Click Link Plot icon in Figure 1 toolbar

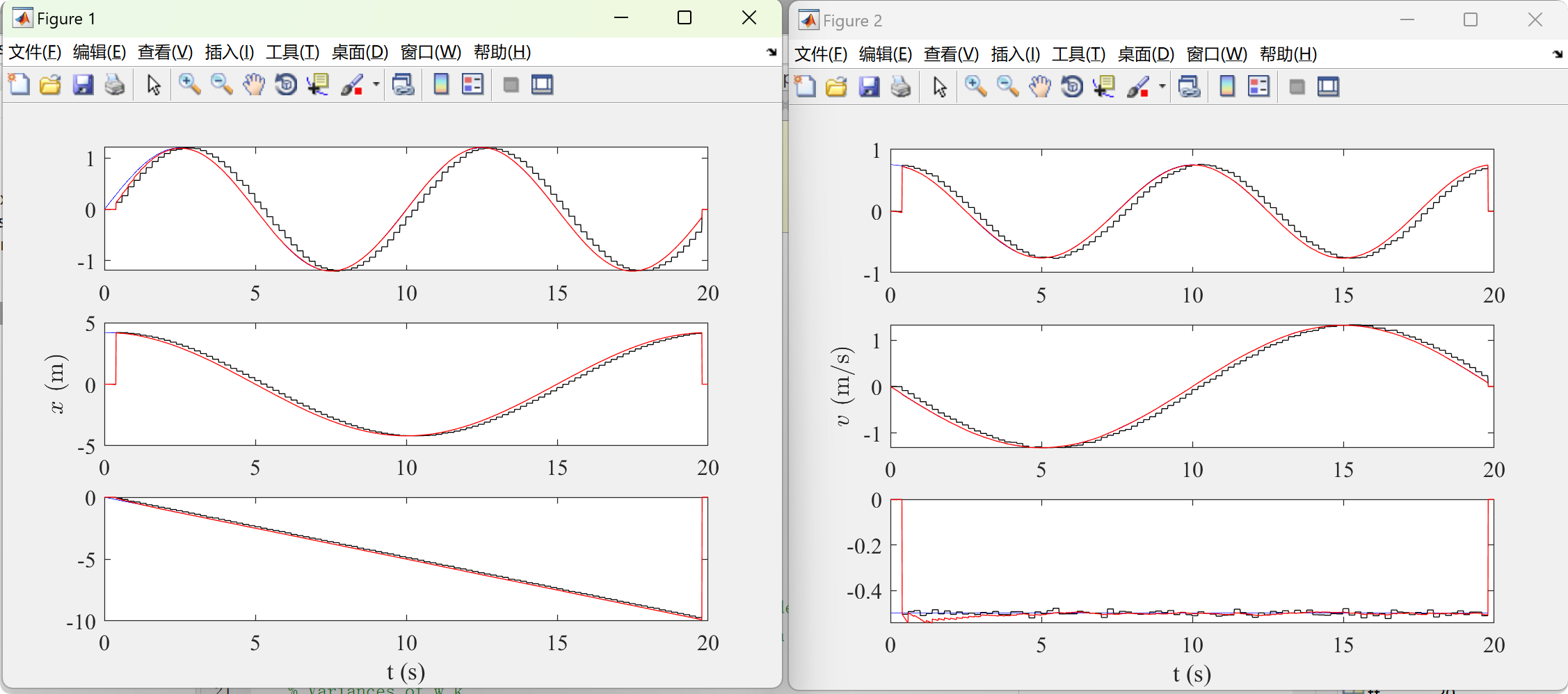point(403,85)
